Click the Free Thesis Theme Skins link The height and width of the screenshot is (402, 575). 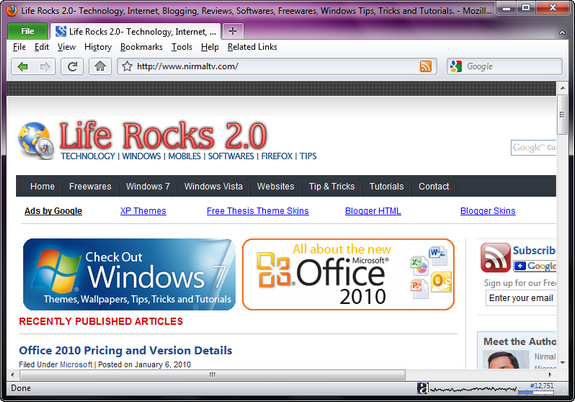(258, 211)
